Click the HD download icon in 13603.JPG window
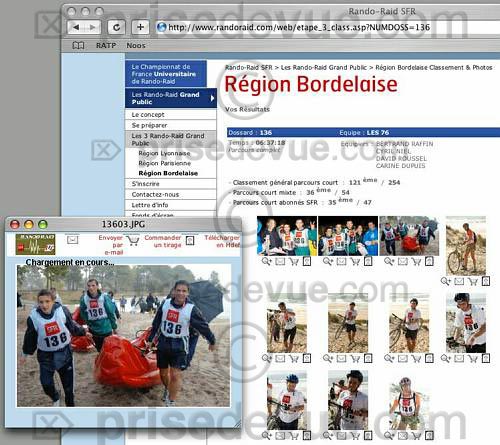The height and width of the screenshot is (445, 500). (x=190, y=241)
